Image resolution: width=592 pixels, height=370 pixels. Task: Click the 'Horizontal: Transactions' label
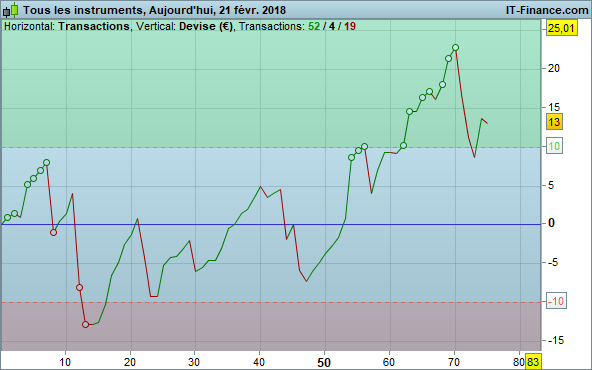(x=66, y=26)
